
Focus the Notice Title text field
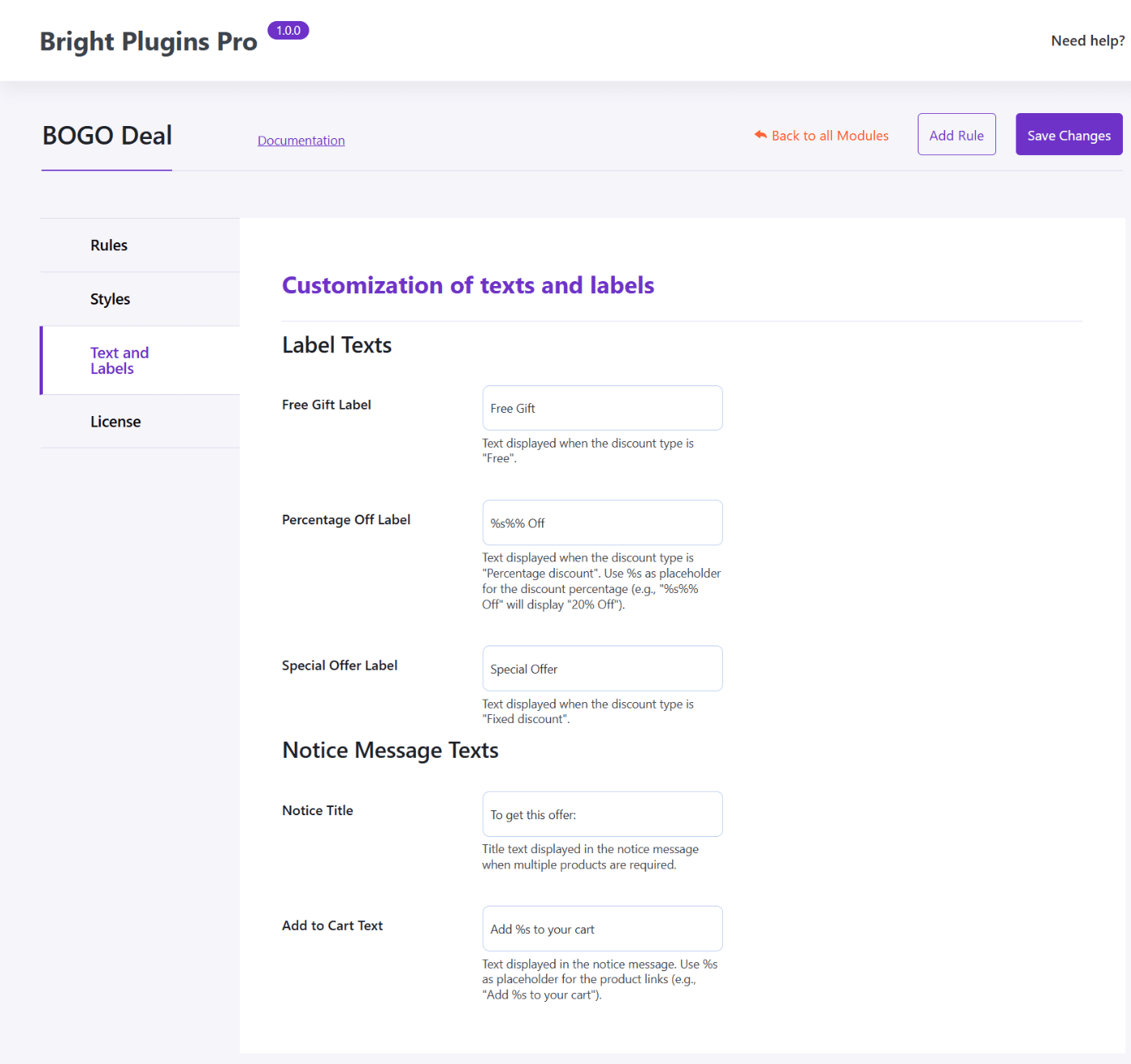click(602, 814)
